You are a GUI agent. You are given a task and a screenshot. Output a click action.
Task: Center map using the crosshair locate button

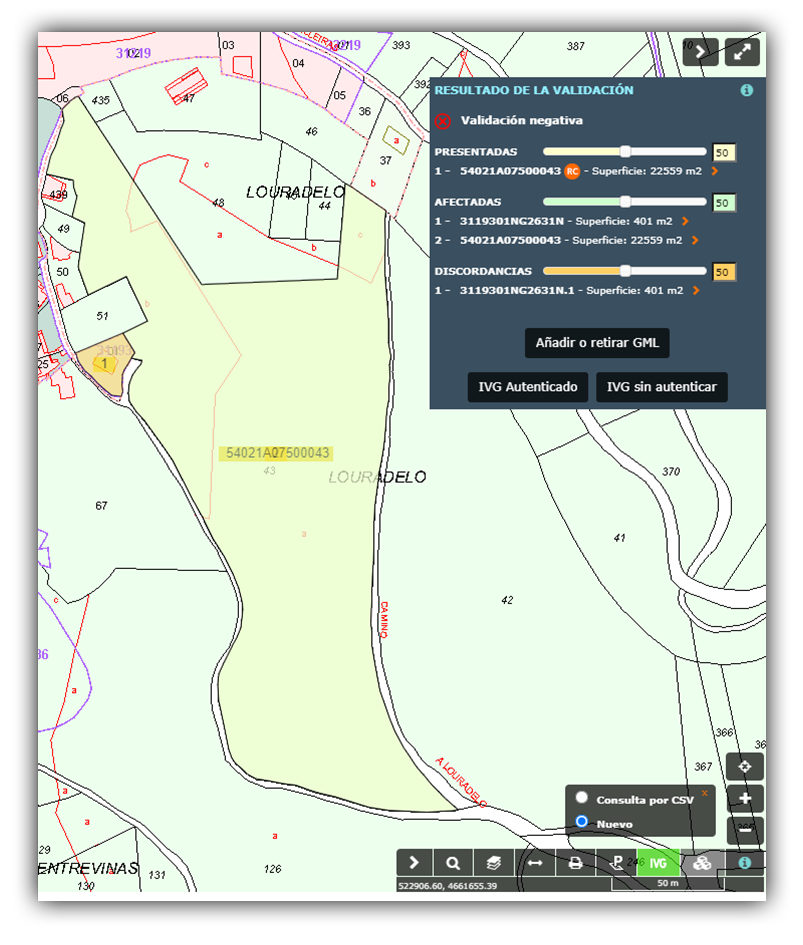click(x=745, y=767)
